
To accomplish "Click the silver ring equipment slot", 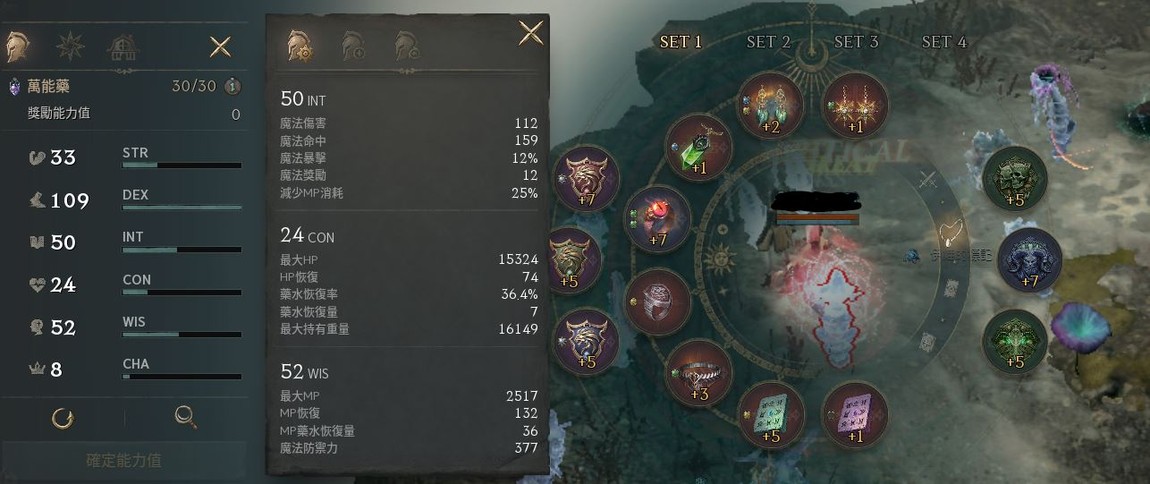I will tap(657, 302).
